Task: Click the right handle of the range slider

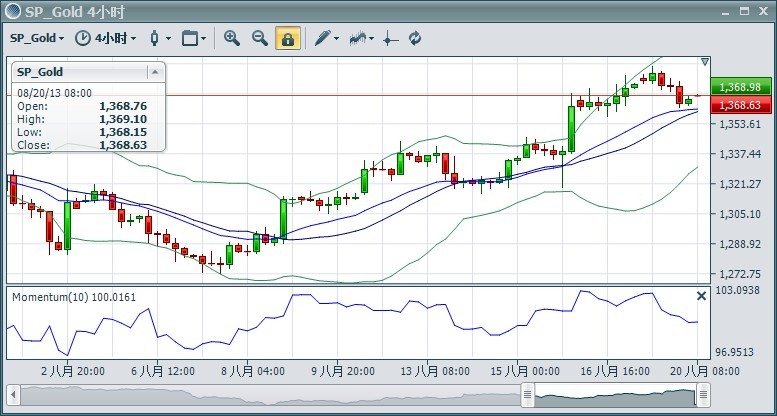Action: coord(703,396)
